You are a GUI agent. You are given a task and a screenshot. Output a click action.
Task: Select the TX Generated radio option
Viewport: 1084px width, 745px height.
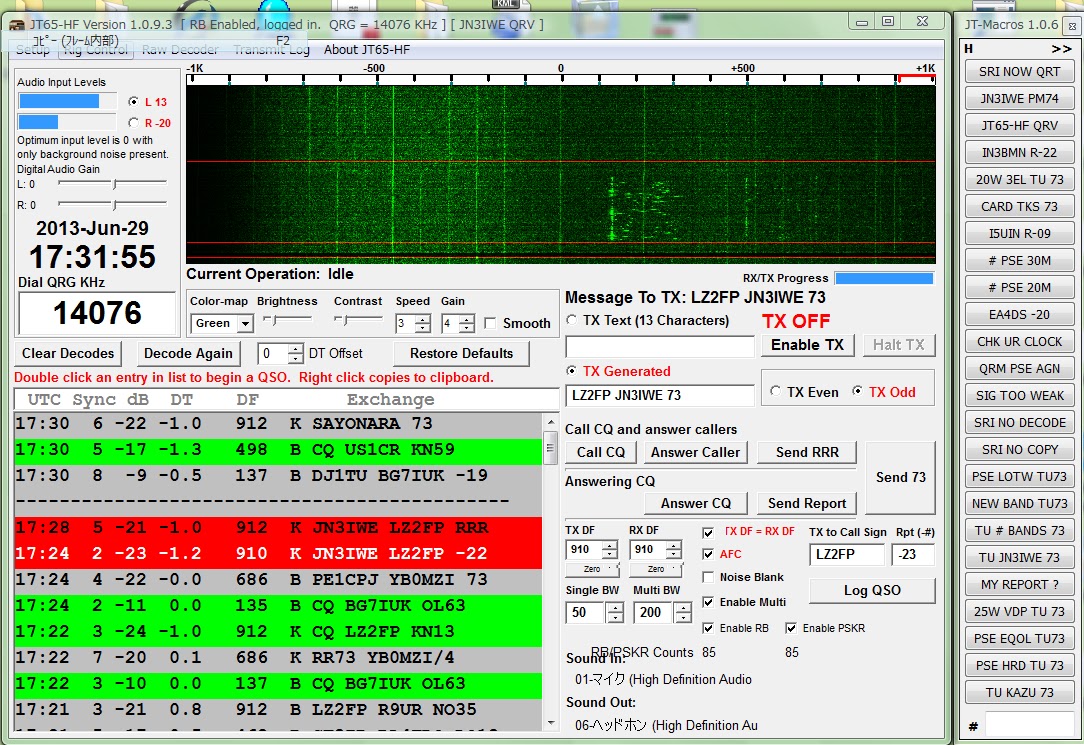(572, 371)
